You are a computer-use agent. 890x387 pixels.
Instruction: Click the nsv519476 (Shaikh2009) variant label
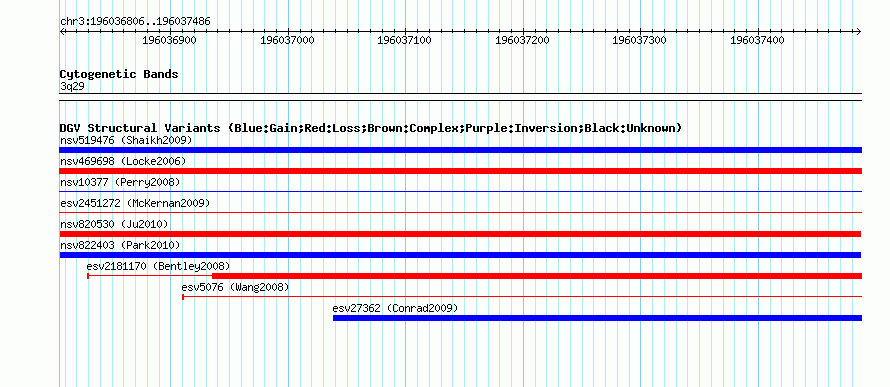tap(126, 140)
